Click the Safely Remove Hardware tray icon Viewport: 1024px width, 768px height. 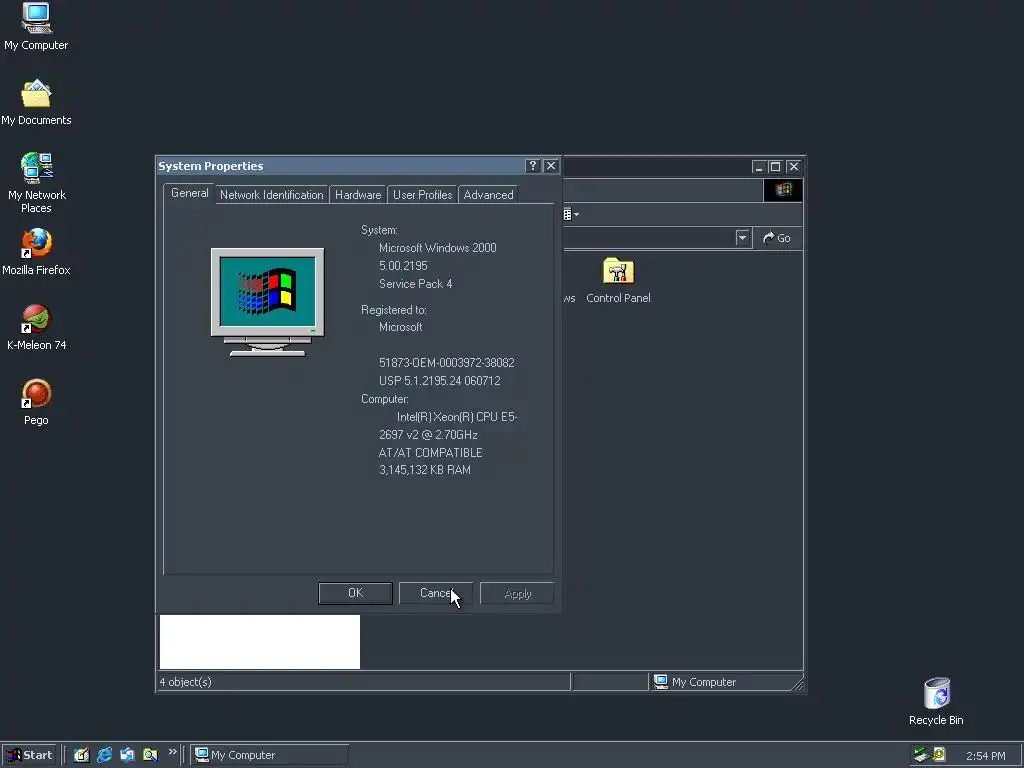(x=921, y=755)
